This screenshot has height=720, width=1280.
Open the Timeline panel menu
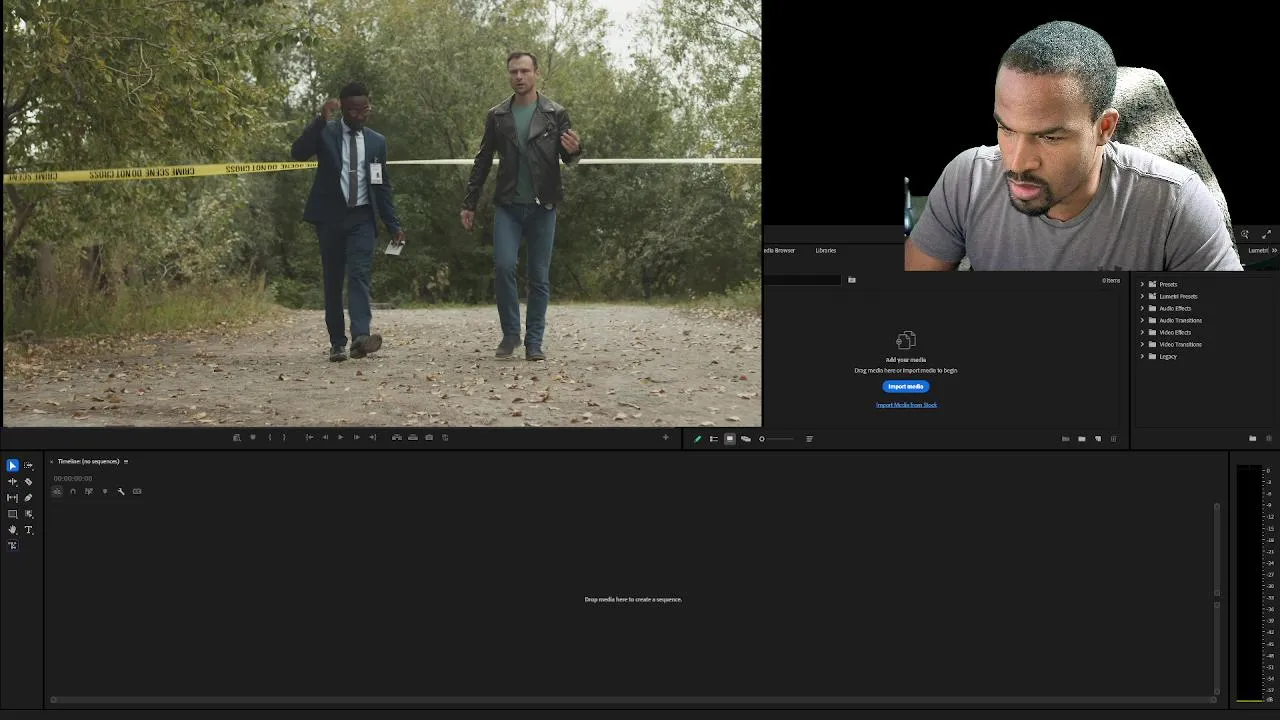[x=126, y=461]
